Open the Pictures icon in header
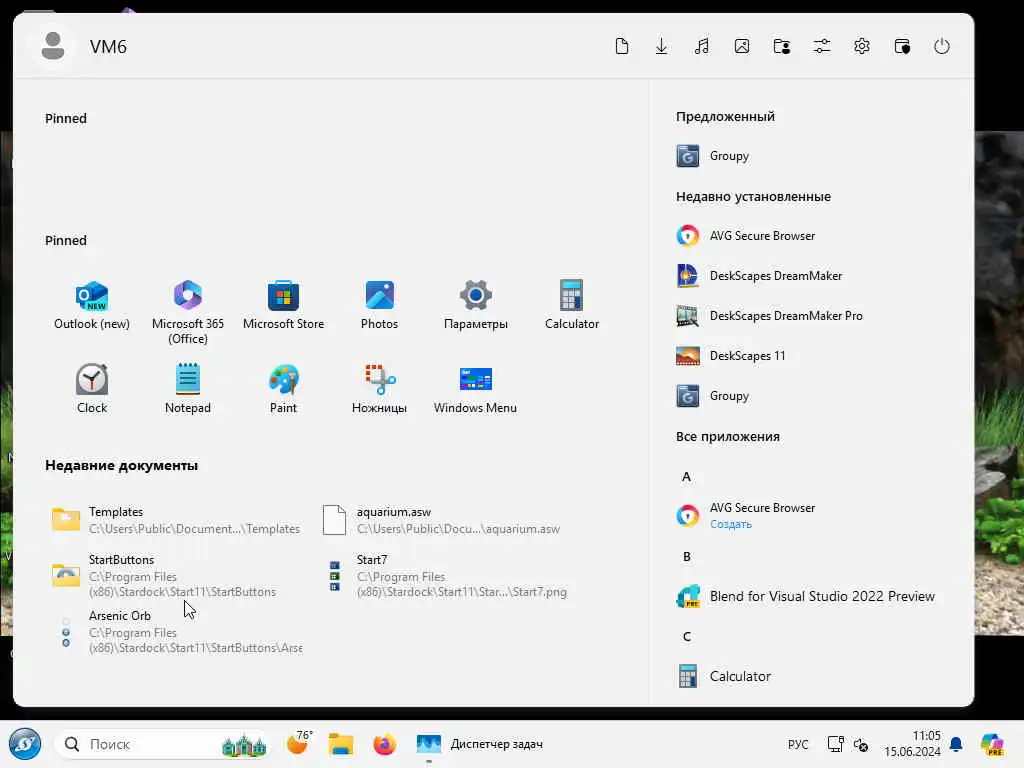1024x768 pixels. (742, 46)
